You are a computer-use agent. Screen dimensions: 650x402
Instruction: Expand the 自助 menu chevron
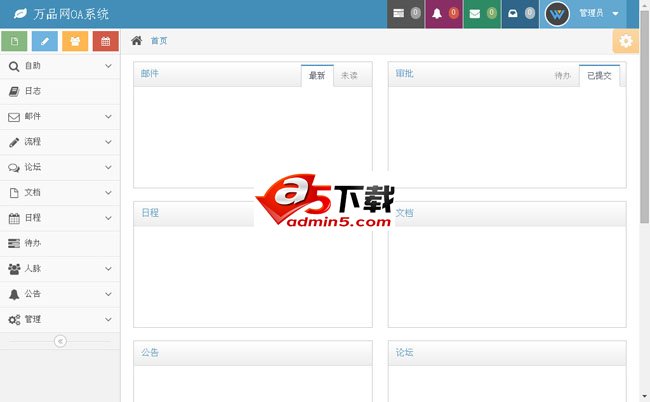click(108, 66)
